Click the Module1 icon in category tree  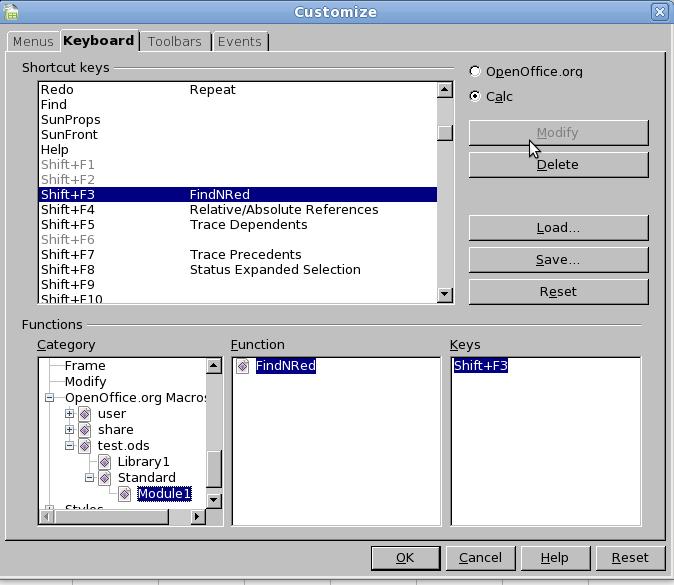125,494
